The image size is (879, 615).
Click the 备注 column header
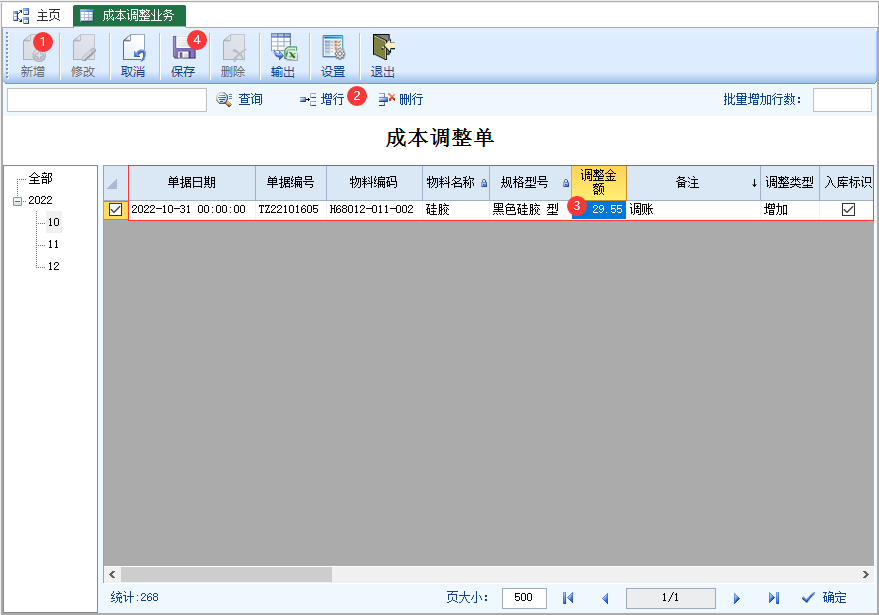point(693,183)
